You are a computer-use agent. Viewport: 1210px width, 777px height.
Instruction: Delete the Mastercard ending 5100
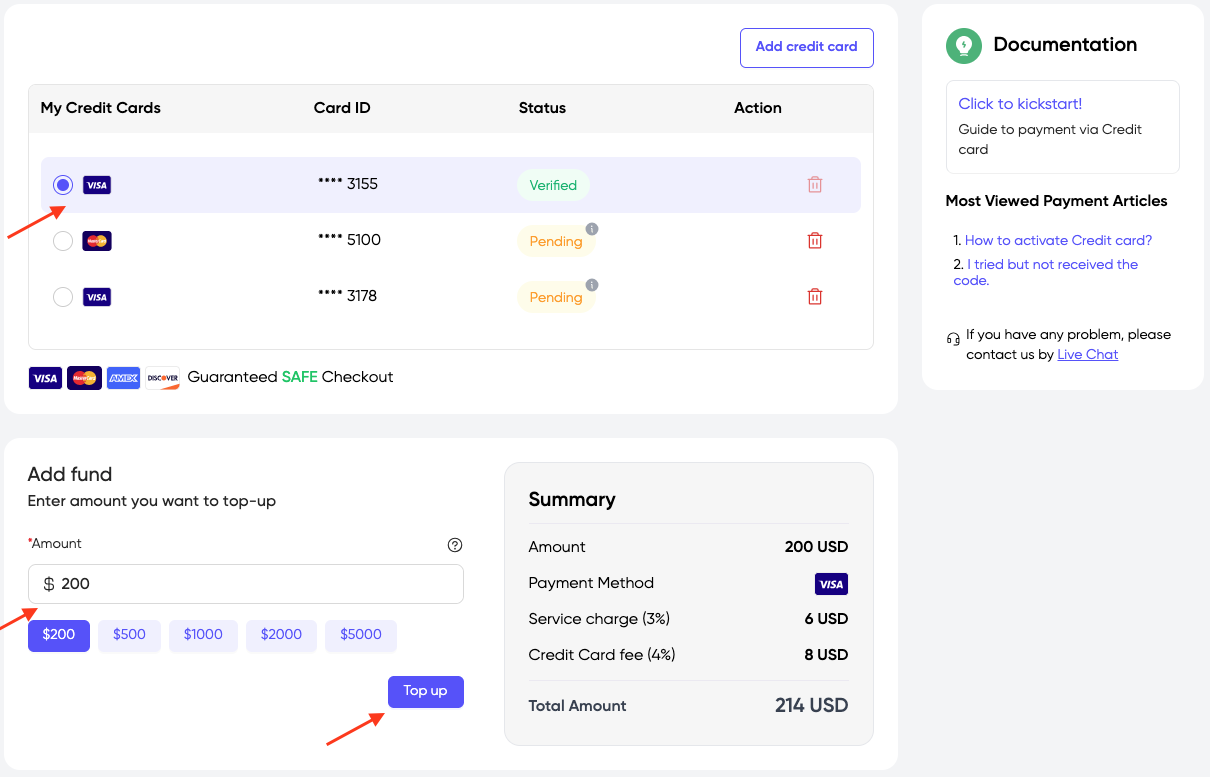click(814, 240)
